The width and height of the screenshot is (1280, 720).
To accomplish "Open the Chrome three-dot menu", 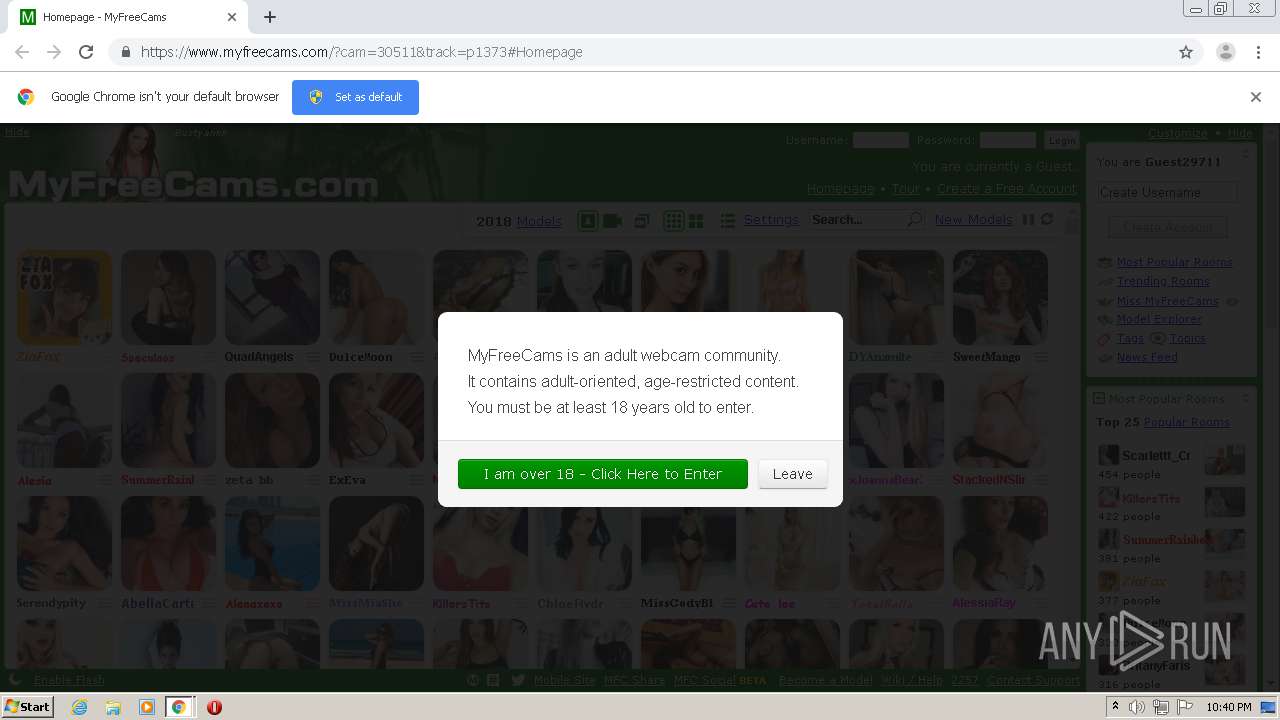I will point(1257,52).
